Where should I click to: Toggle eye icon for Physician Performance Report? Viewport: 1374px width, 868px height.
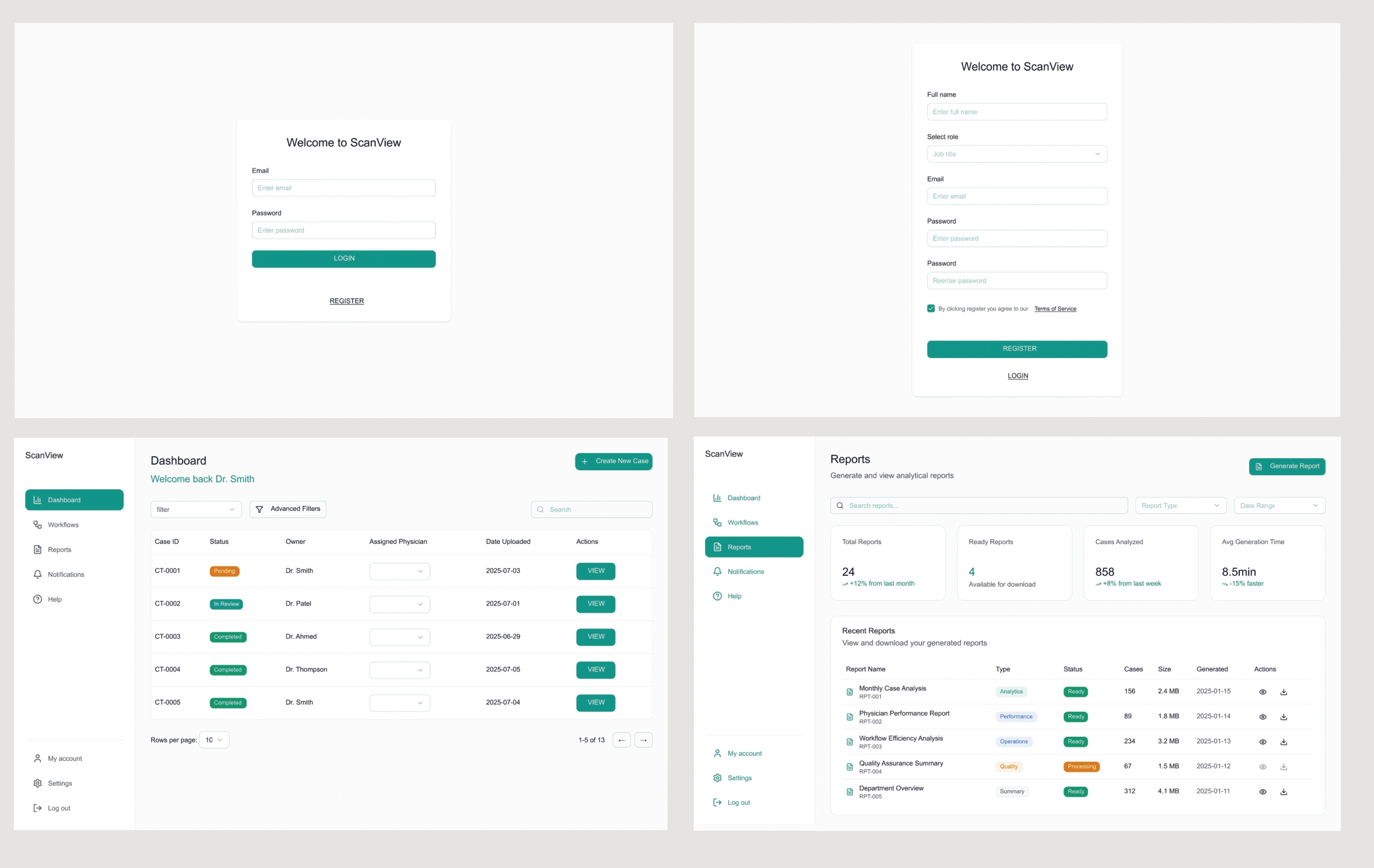click(1263, 717)
